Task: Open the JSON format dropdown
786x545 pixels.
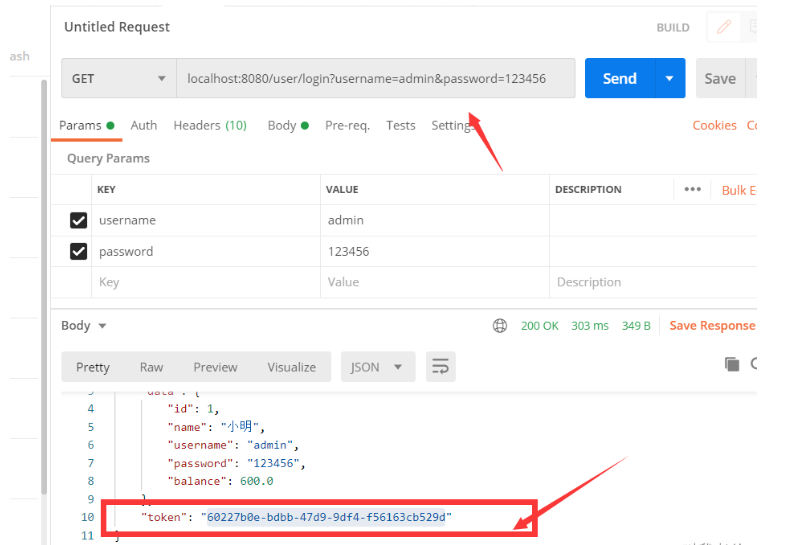Action: pyautogui.click(x=378, y=367)
